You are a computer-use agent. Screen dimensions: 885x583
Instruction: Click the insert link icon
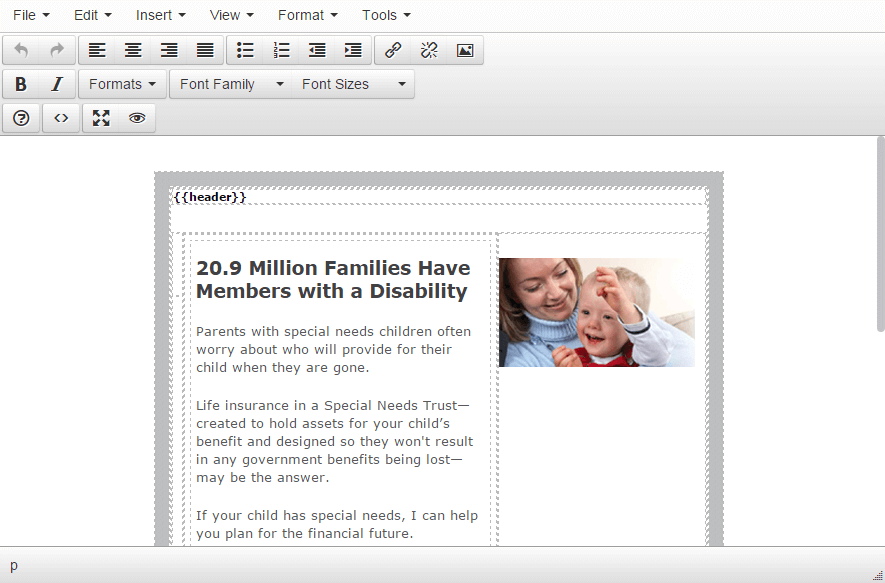click(392, 49)
